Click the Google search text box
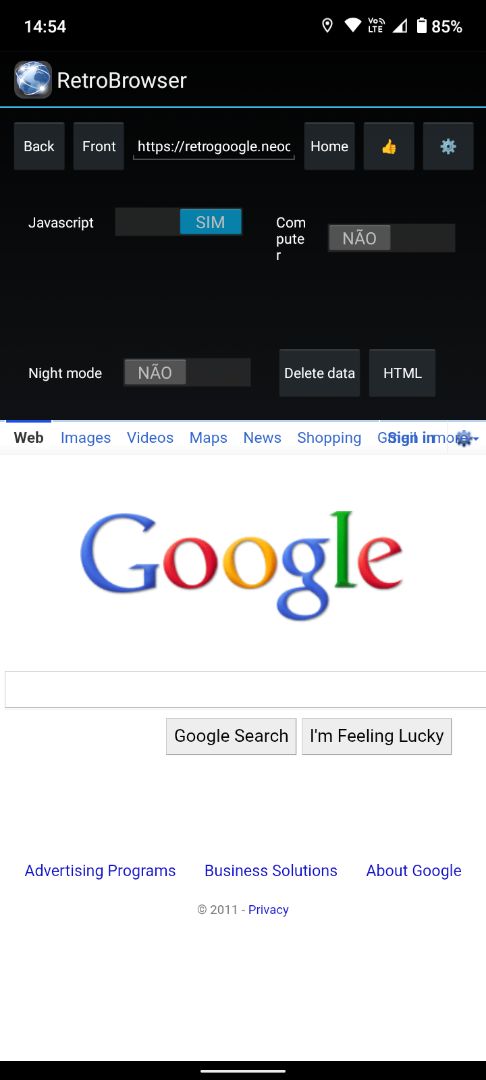486x1080 pixels. click(x=245, y=689)
